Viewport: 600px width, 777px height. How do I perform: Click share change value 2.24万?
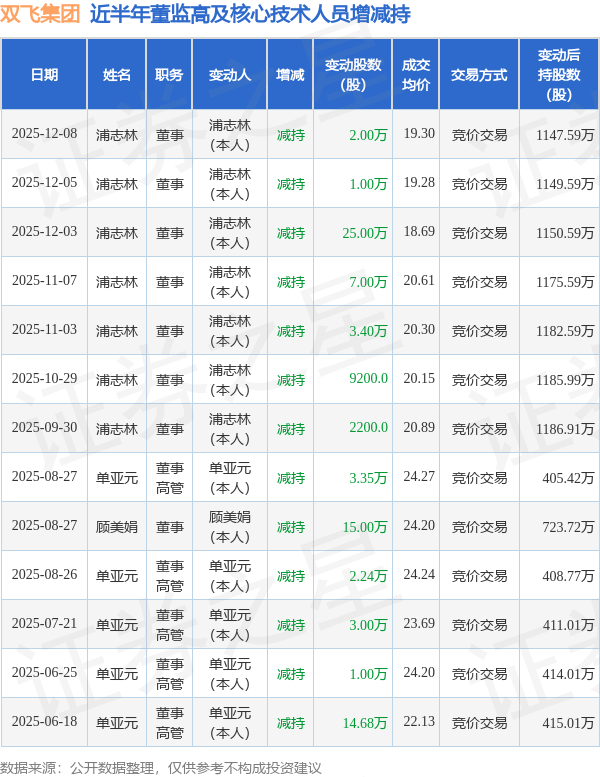368,576
